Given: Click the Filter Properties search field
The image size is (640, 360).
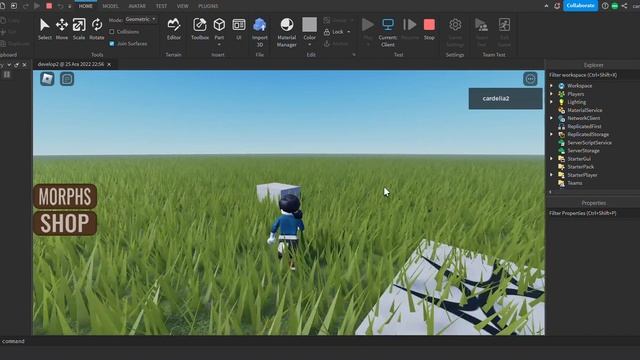Looking at the screenshot, I should (x=593, y=213).
